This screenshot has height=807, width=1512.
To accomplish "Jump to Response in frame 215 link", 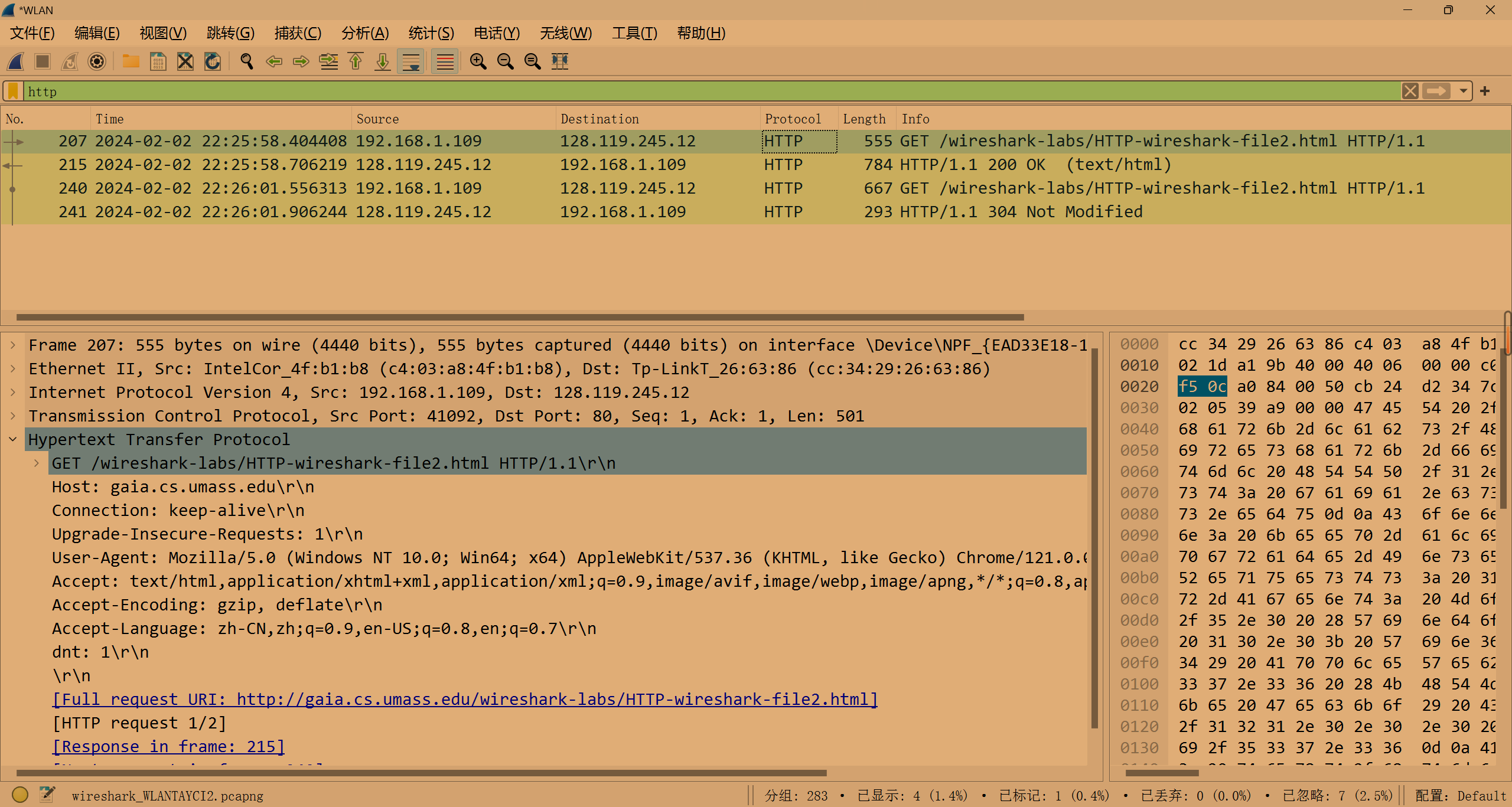I will (x=169, y=747).
